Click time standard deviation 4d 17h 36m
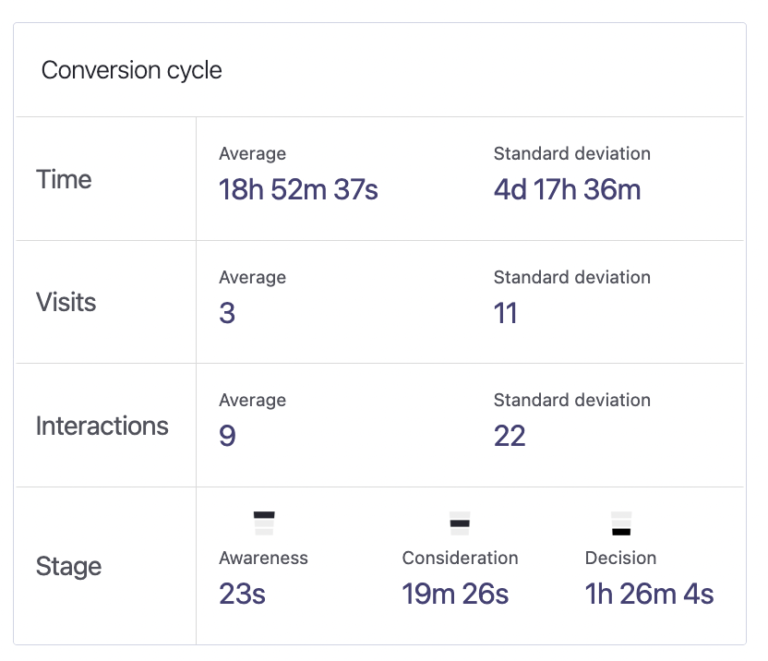This screenshot has height=661, width=768. 567,190
